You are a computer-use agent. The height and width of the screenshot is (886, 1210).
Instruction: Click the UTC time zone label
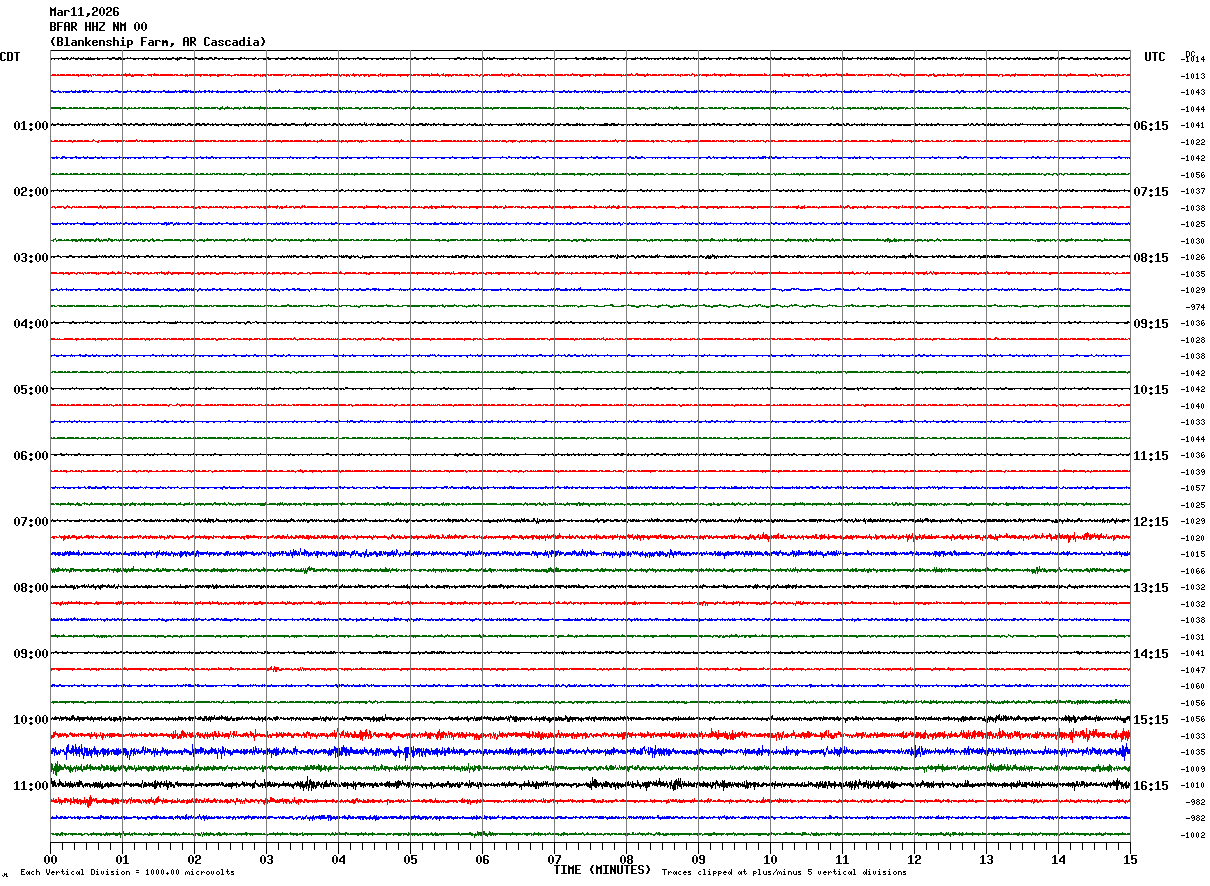tap(1155, 57)
